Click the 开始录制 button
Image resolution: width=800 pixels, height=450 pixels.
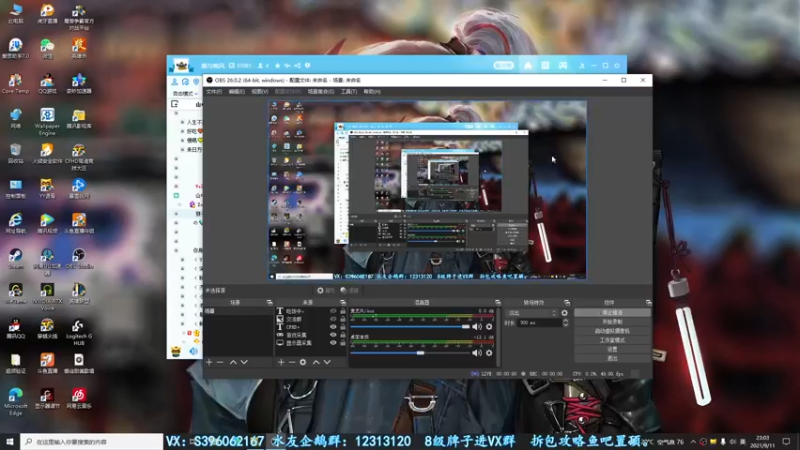click(612, 322)
